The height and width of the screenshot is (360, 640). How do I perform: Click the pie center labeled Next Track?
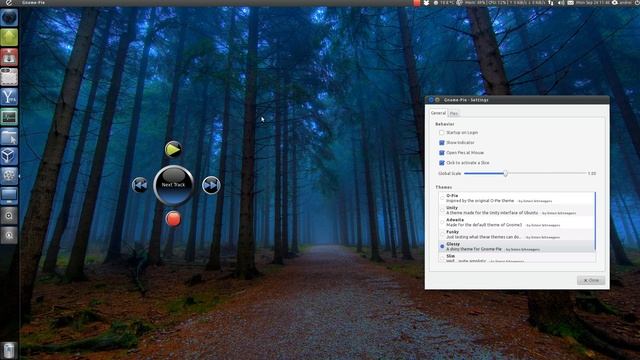click(x=173, y=185)
